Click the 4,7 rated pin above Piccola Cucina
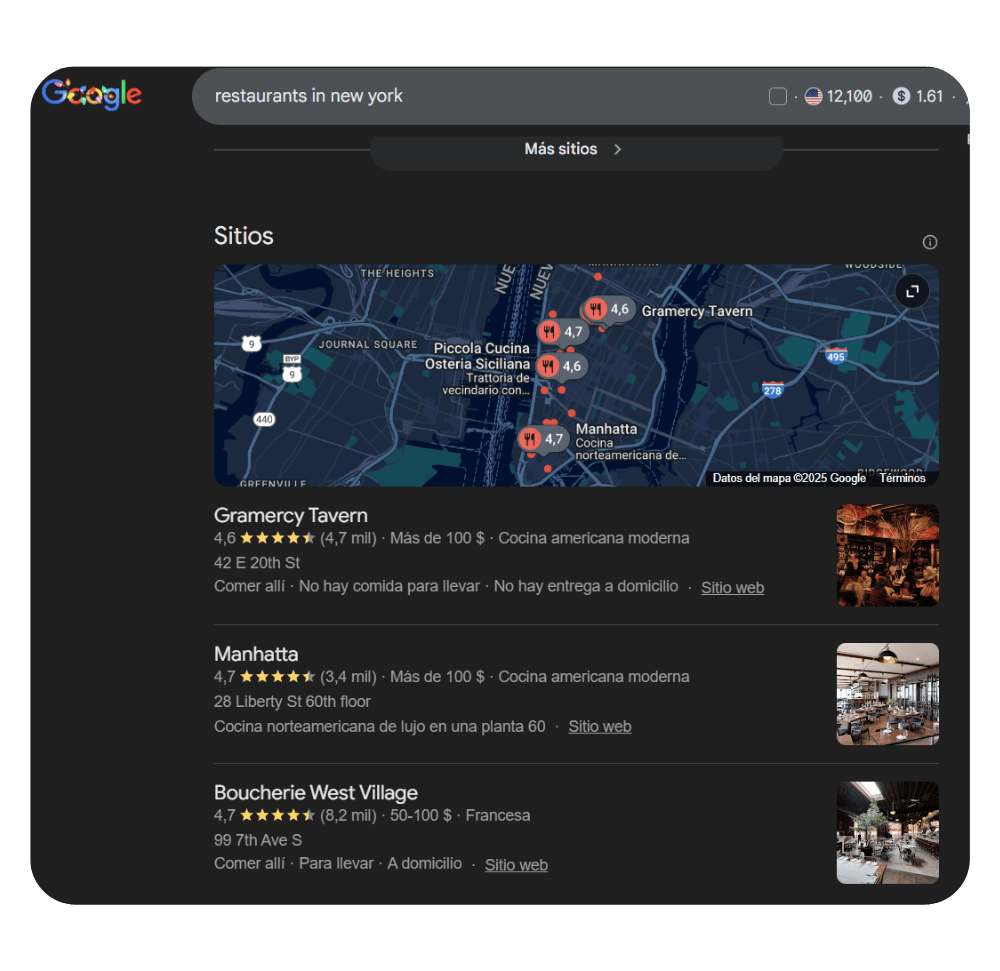Image resolution: width=1000 pixels, height=971 pixels. [550, 332]
